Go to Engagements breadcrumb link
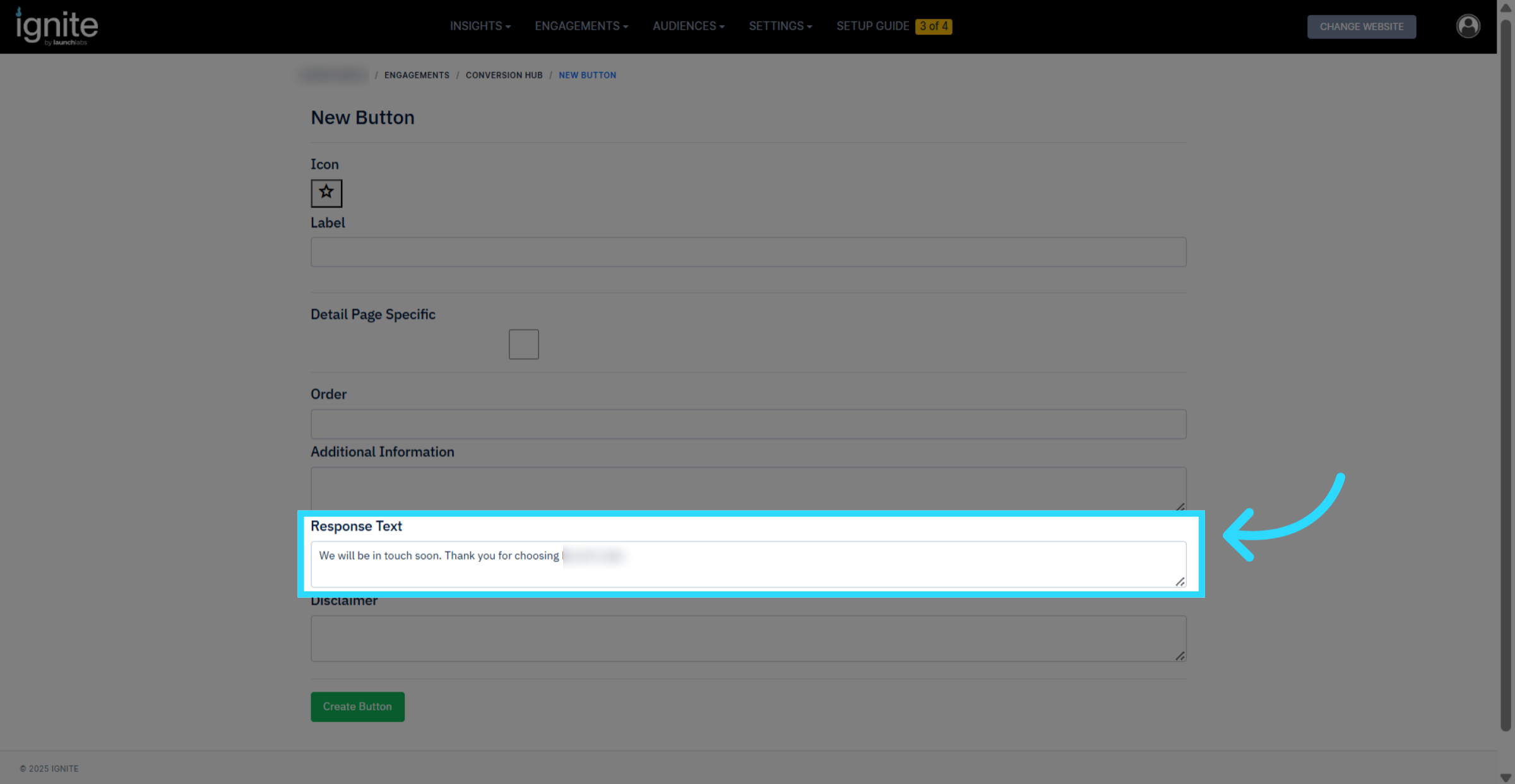 [x=417, y=75]
